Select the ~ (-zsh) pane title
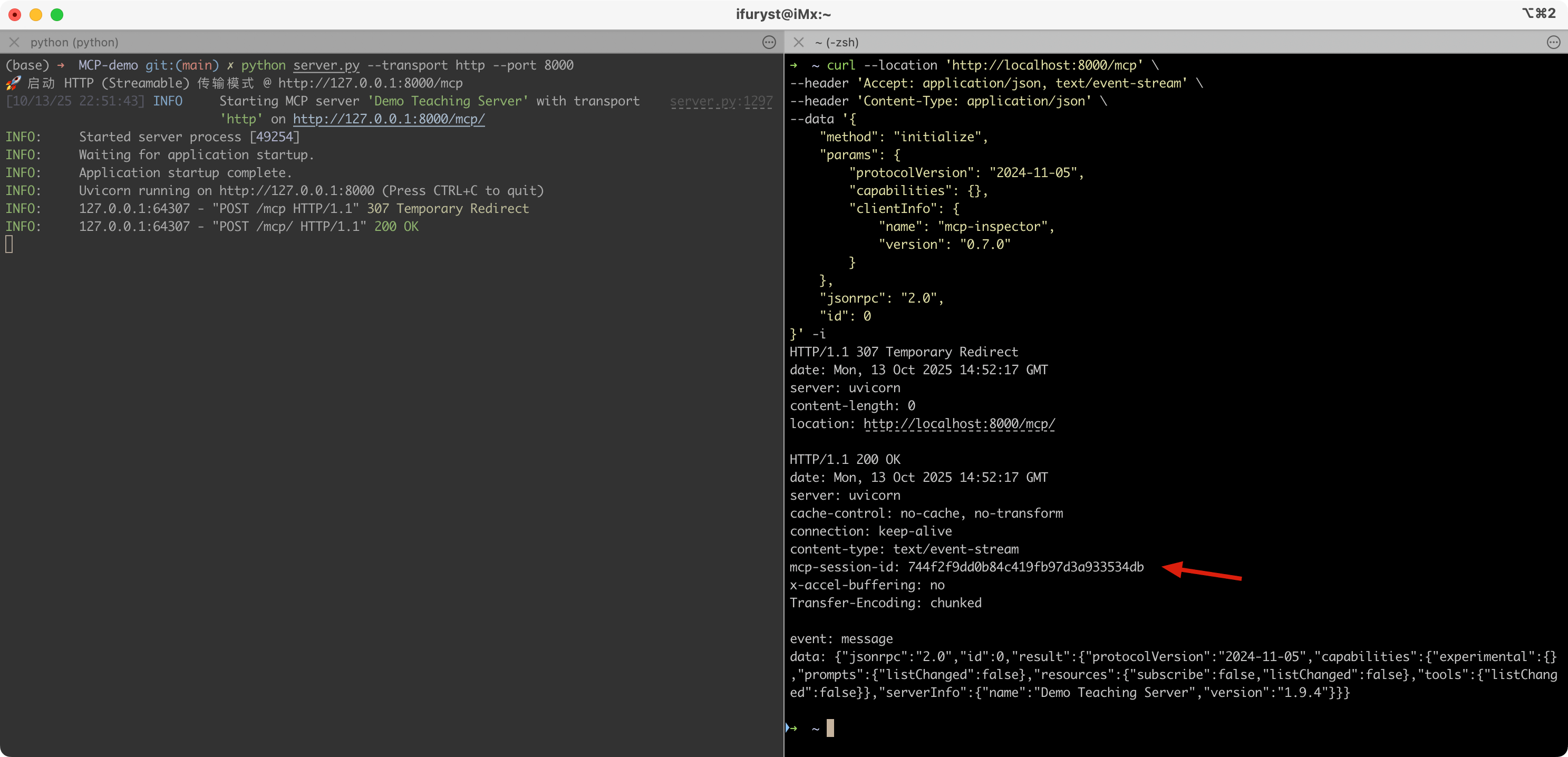This screenshot has width=1568, height=757. pos(836,42)
